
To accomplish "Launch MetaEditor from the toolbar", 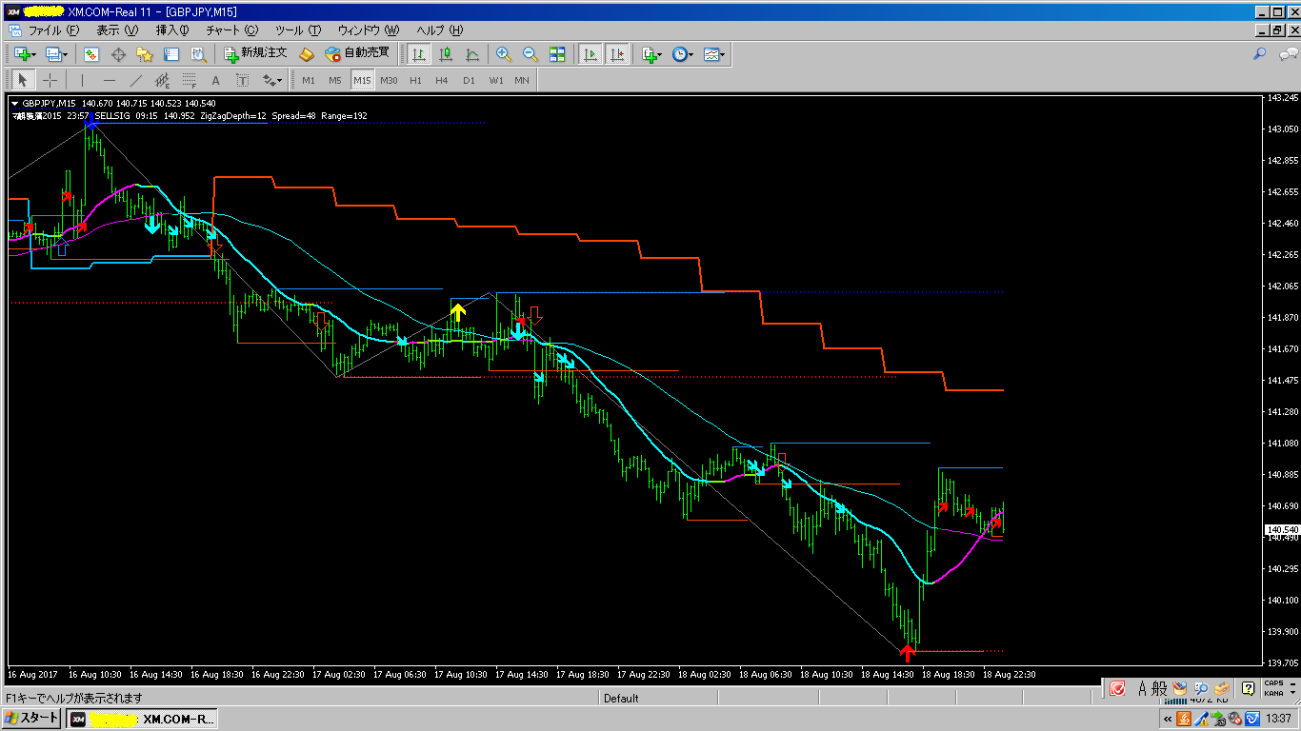I will 307,55.
